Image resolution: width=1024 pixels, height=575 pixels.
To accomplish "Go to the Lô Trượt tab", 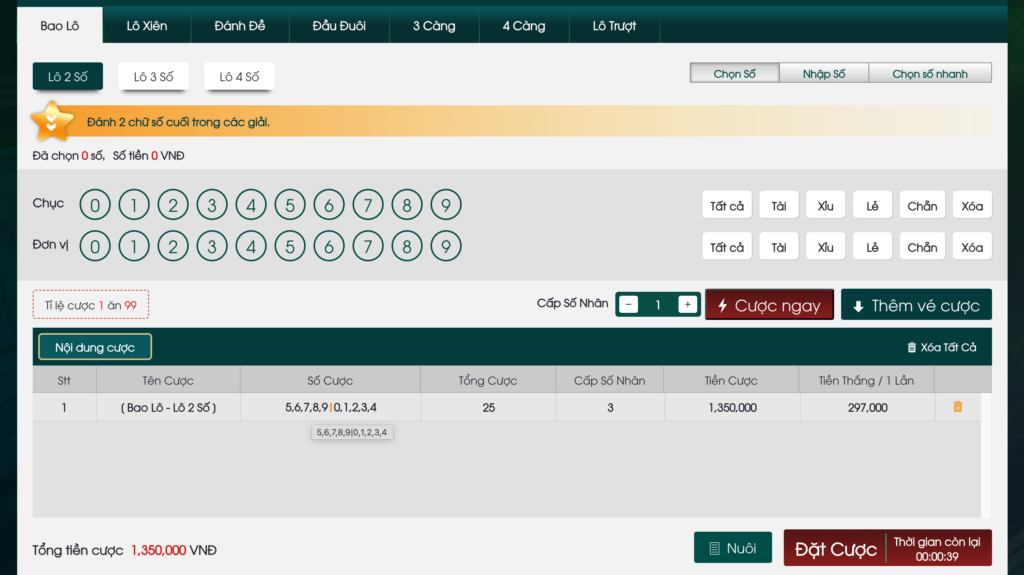I will 614,26.
